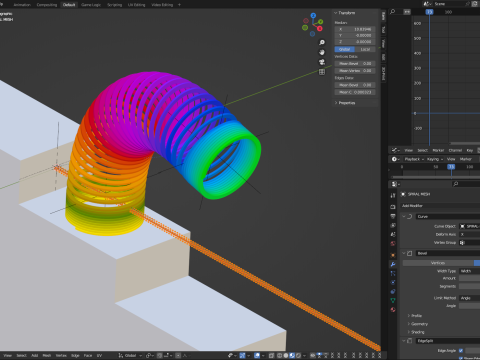Click the EdgeSplit modifier type icon
This screenshot has height=360, width=480.
[x=410, y=341]
